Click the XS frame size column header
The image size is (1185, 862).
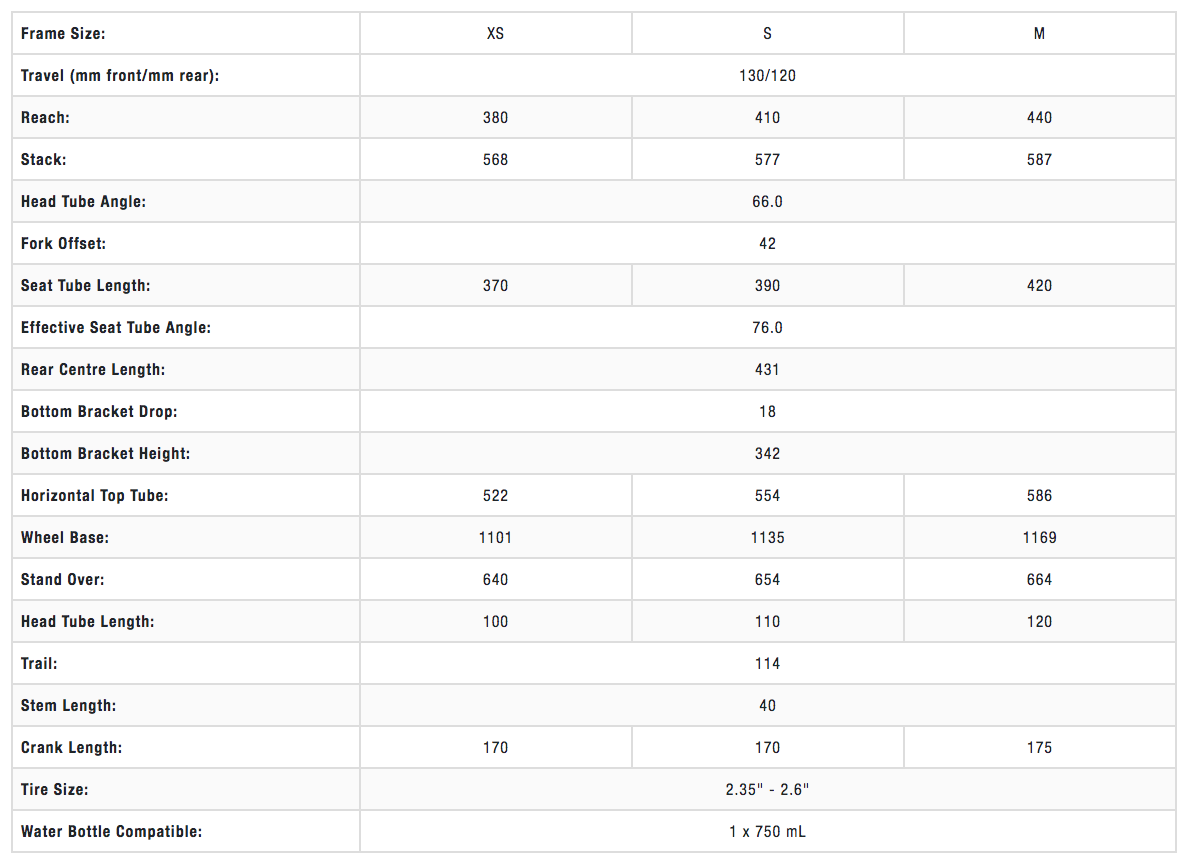[495, 34]
